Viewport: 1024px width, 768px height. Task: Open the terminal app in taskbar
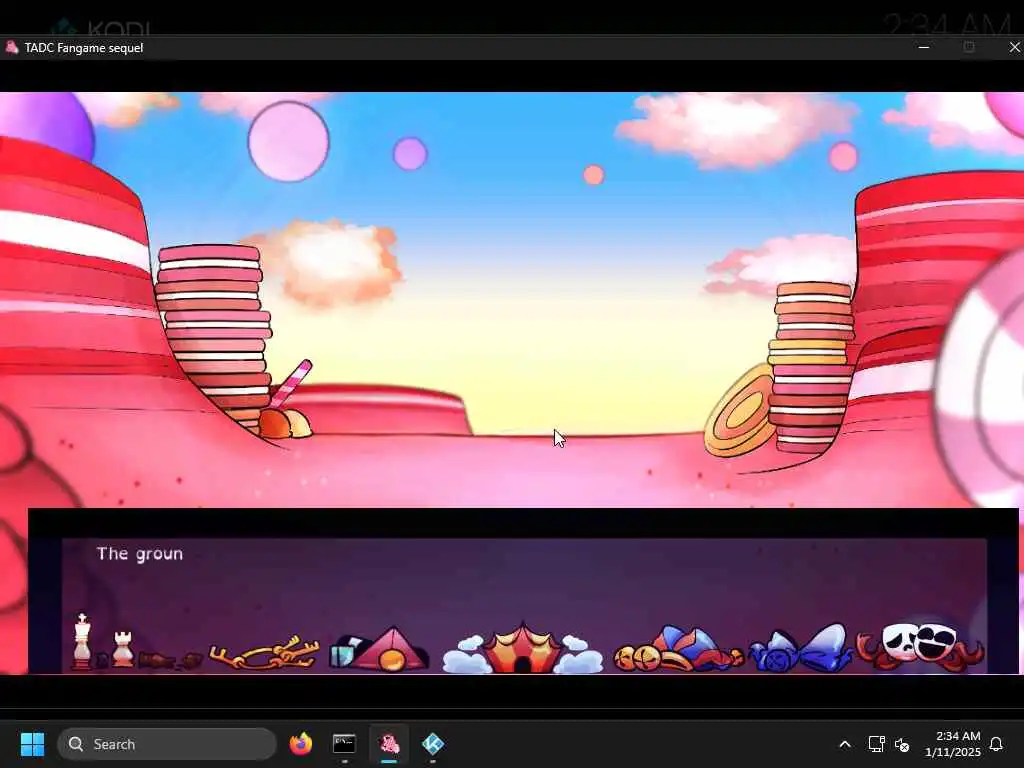(x=344, y=744)
